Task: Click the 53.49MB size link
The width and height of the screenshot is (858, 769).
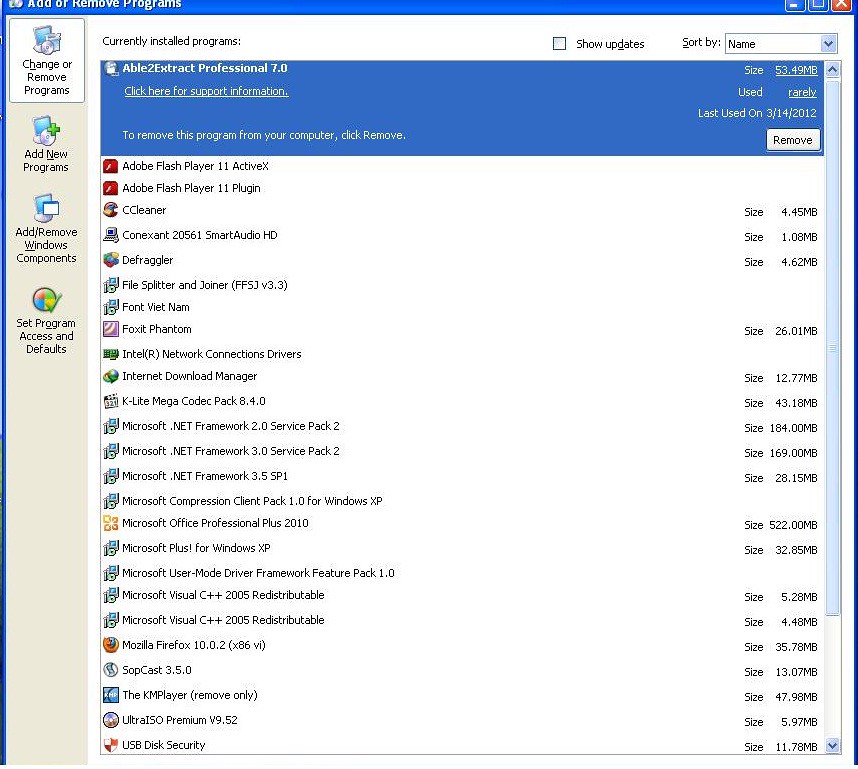Action: [x=796, y=70]
